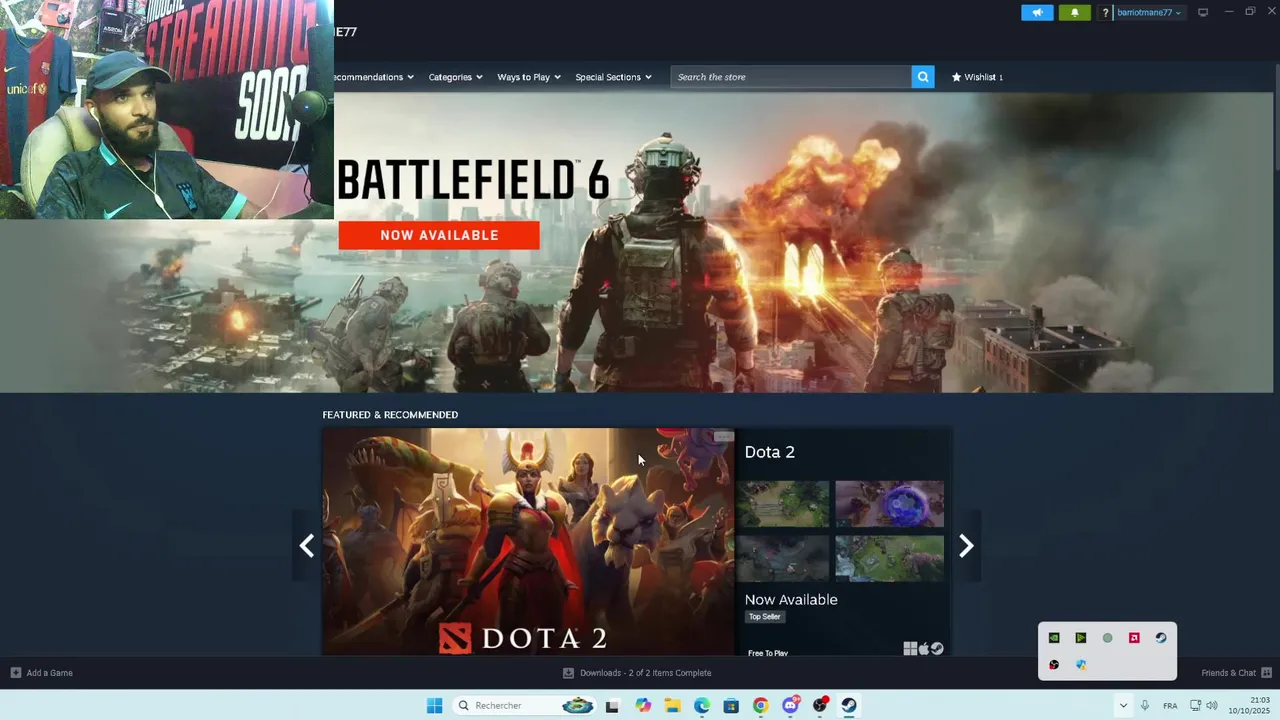Open network status tray icon

[x=1195, y=705]
